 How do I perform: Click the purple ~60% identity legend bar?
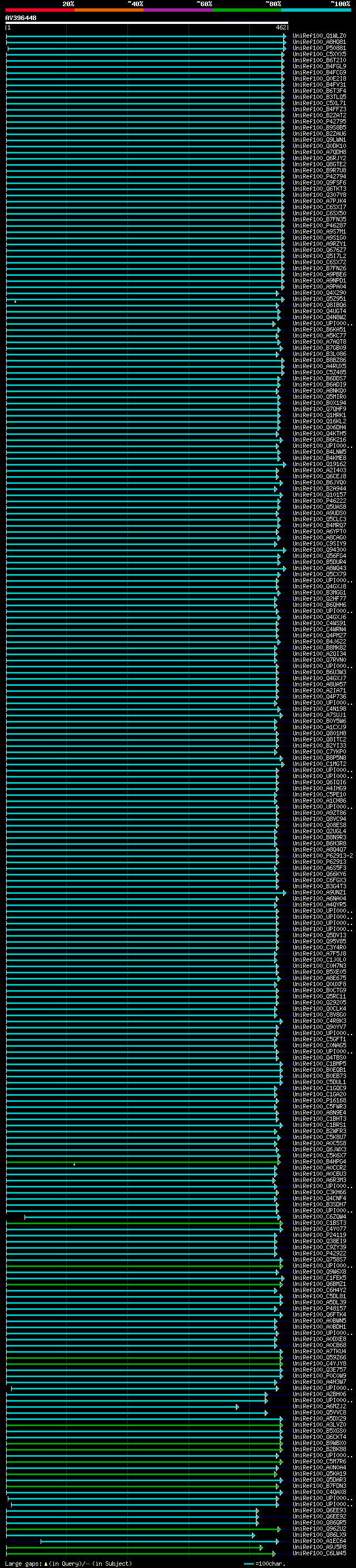179,10
